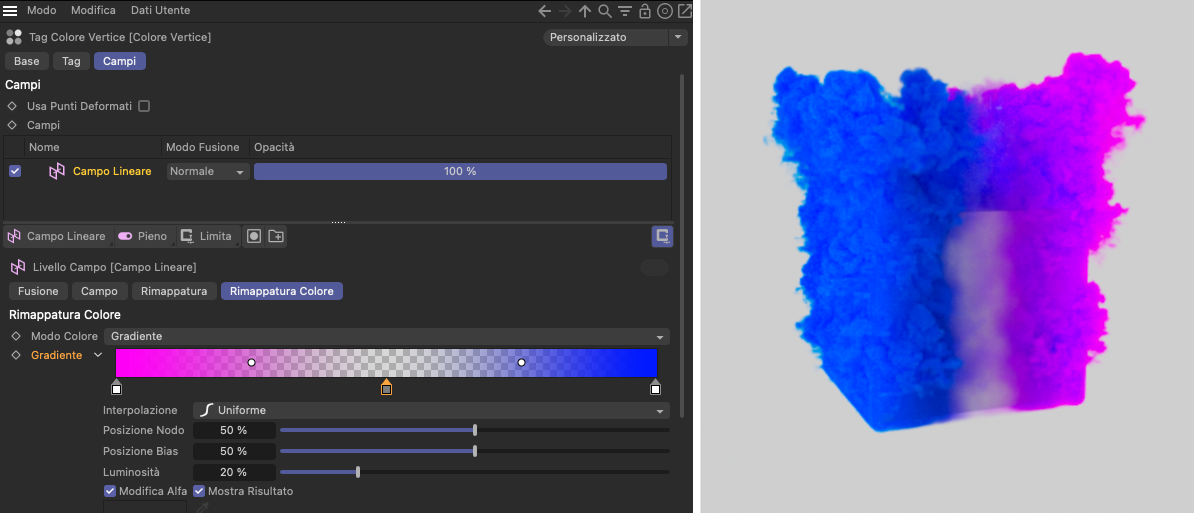Screen dimensions: 1194x513
Task: Switch to the Tag tab
Action: (x=72, y=61)
